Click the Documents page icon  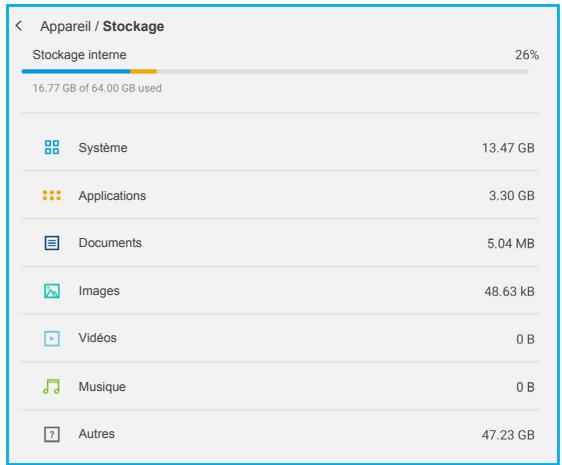(52, 243)
